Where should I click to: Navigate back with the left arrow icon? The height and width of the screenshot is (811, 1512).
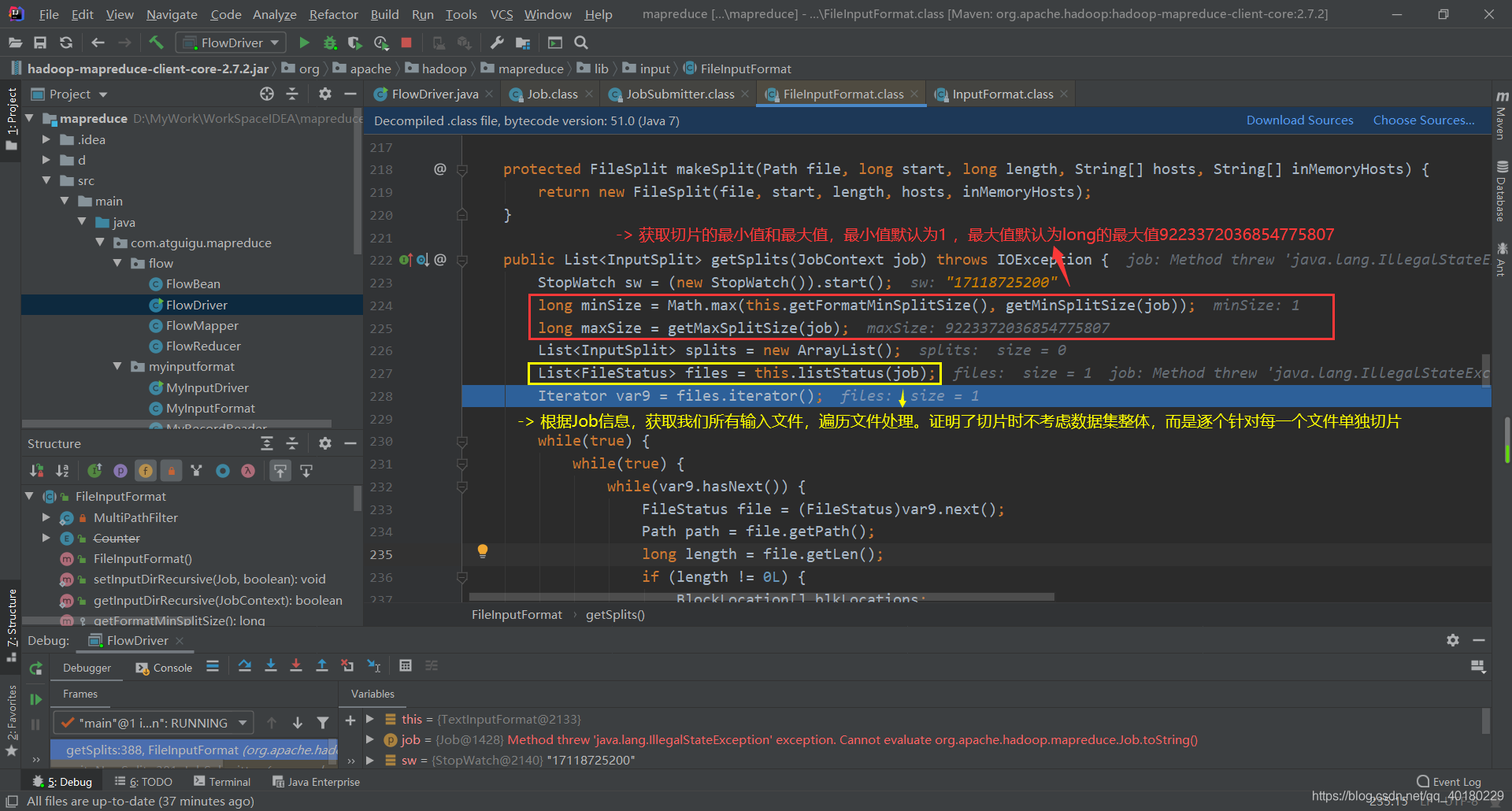(x=98, y=43)
